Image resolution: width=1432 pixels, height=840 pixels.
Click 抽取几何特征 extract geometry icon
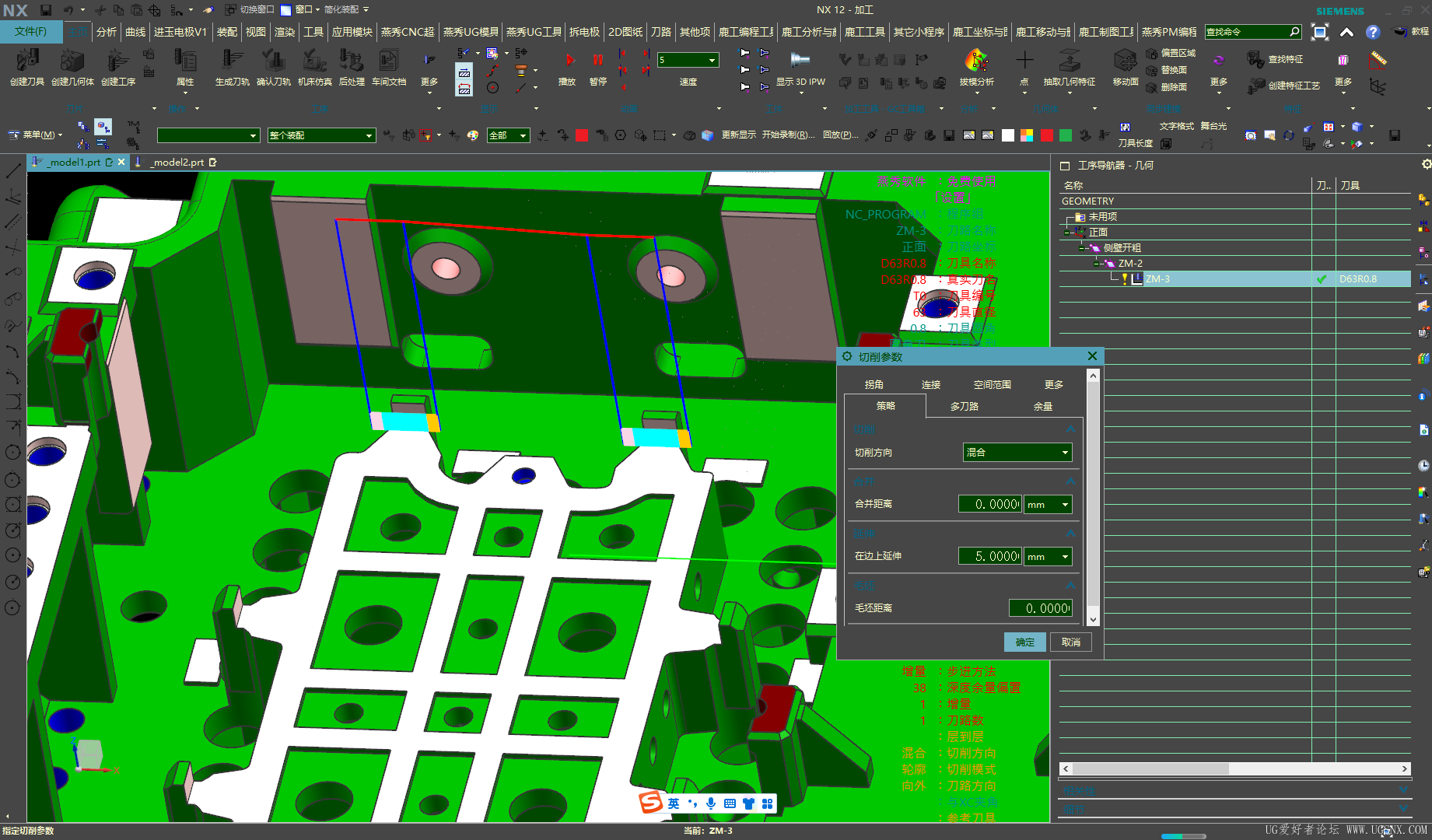point(1070,61)
